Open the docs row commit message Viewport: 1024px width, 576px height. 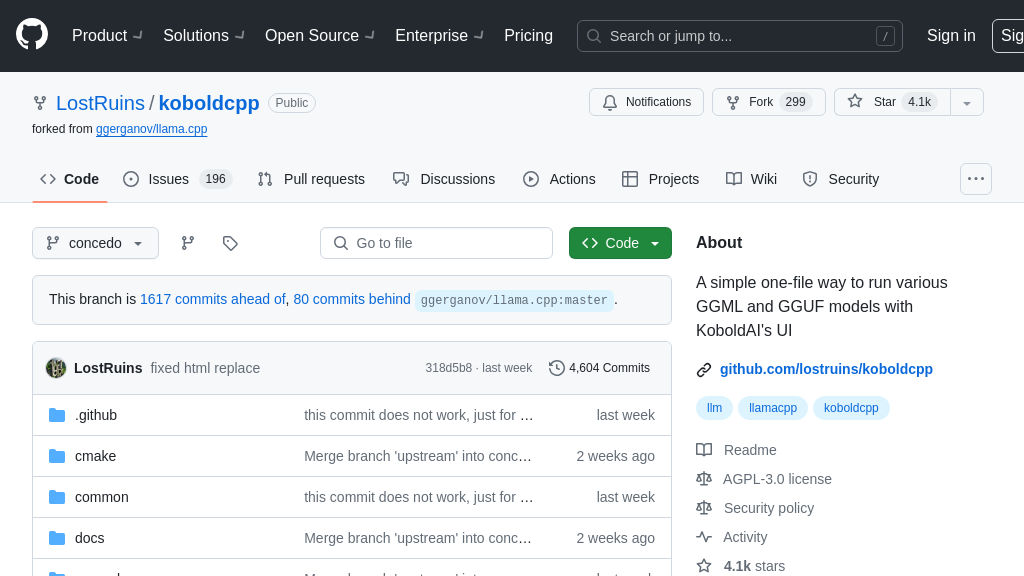click(x=418, y=538)
